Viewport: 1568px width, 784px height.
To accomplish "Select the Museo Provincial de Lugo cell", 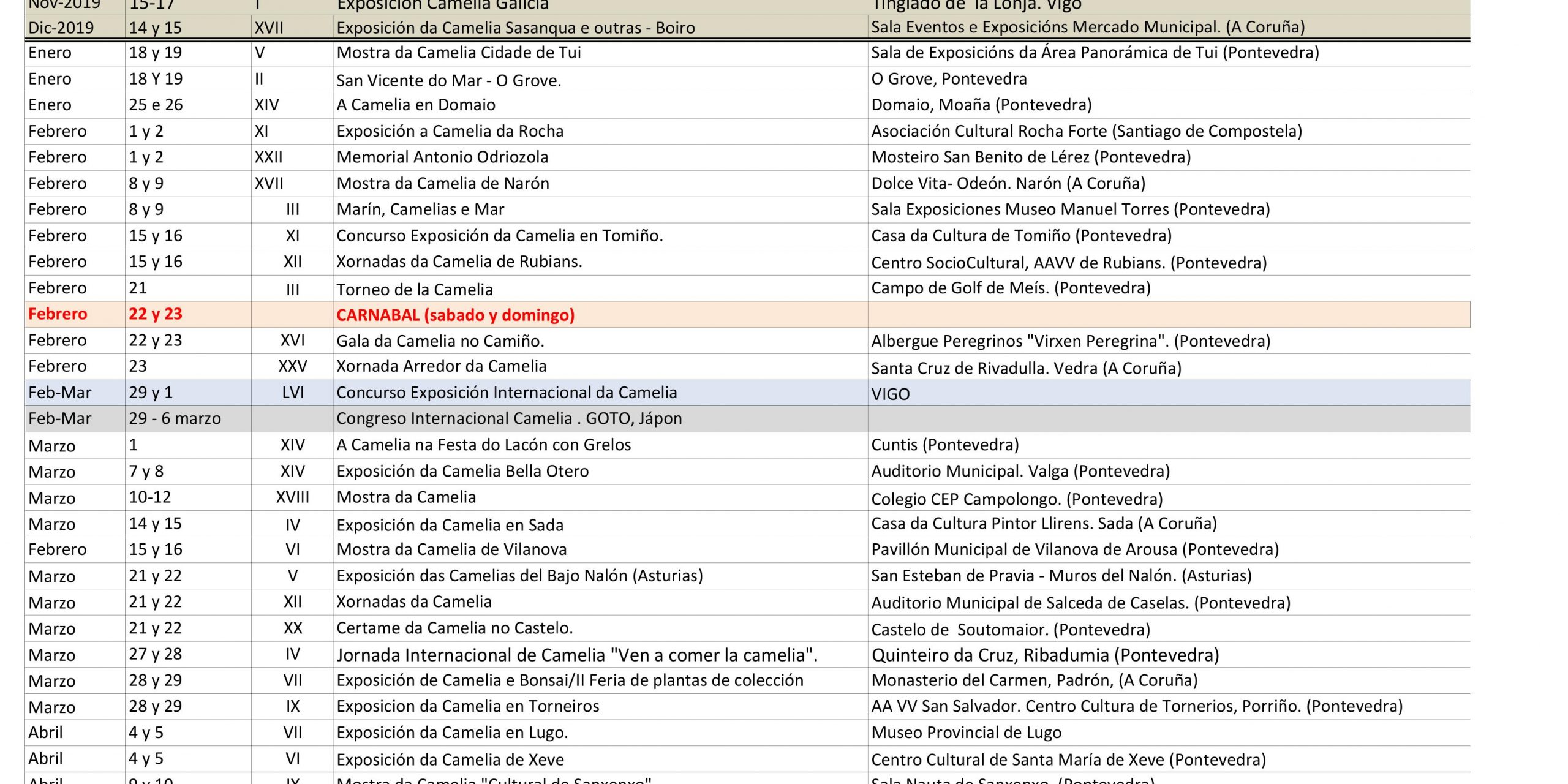I will point(966,733).
